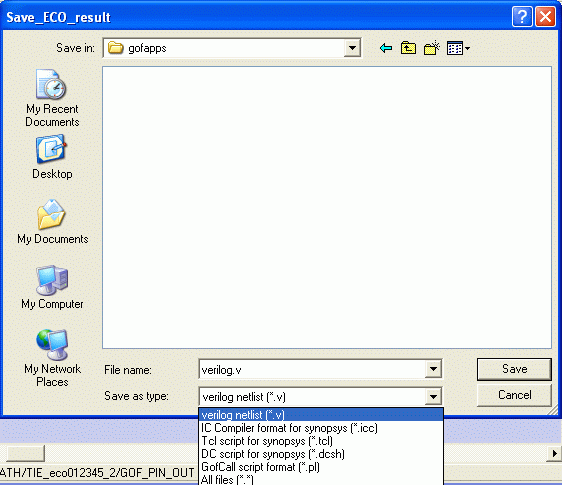This screenshot has width=562, height=485.
Task: Click the Help question mark icon
Action: (522, 16)
